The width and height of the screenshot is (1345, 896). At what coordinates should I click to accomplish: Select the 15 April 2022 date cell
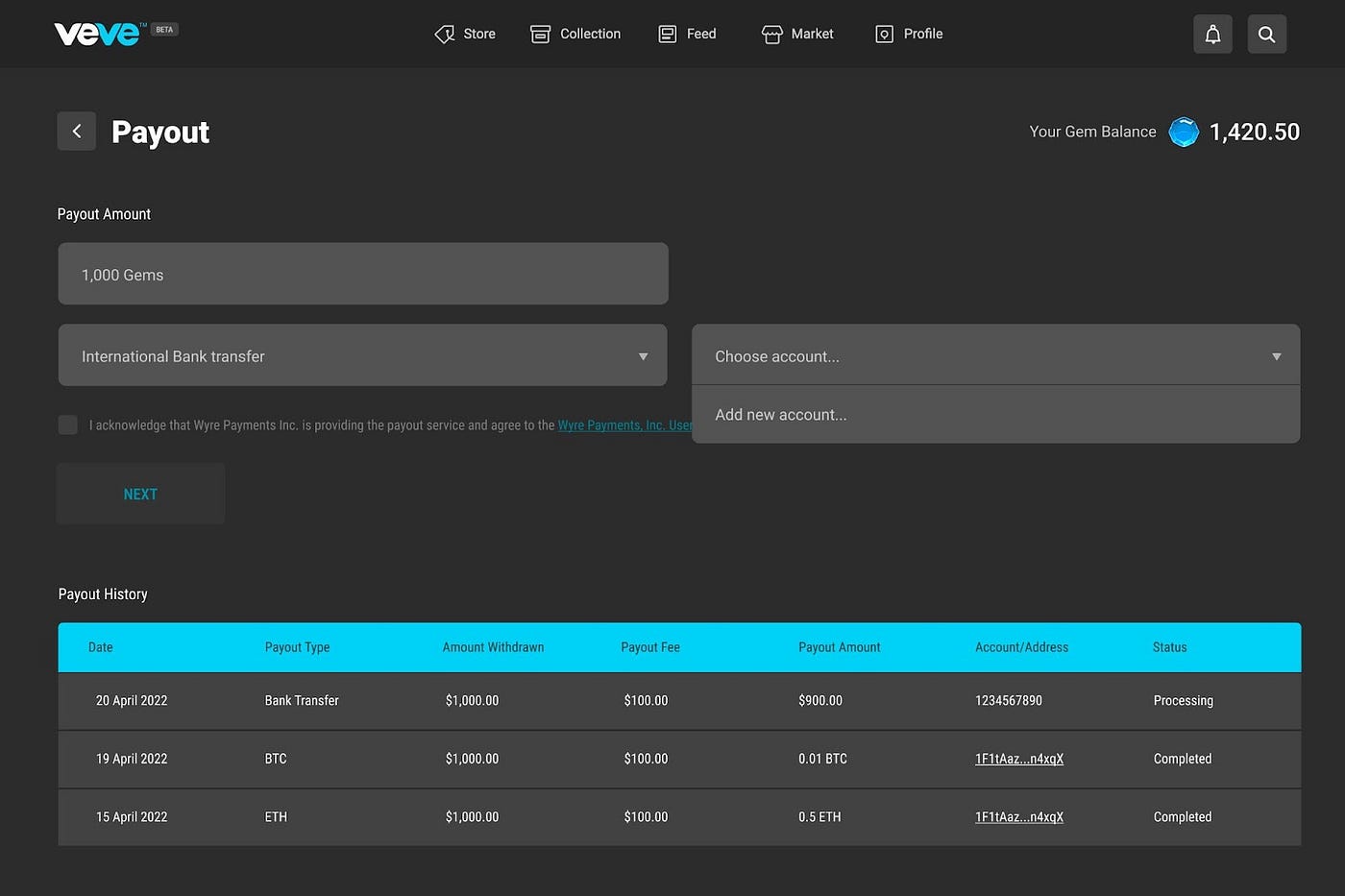[132, 817]
